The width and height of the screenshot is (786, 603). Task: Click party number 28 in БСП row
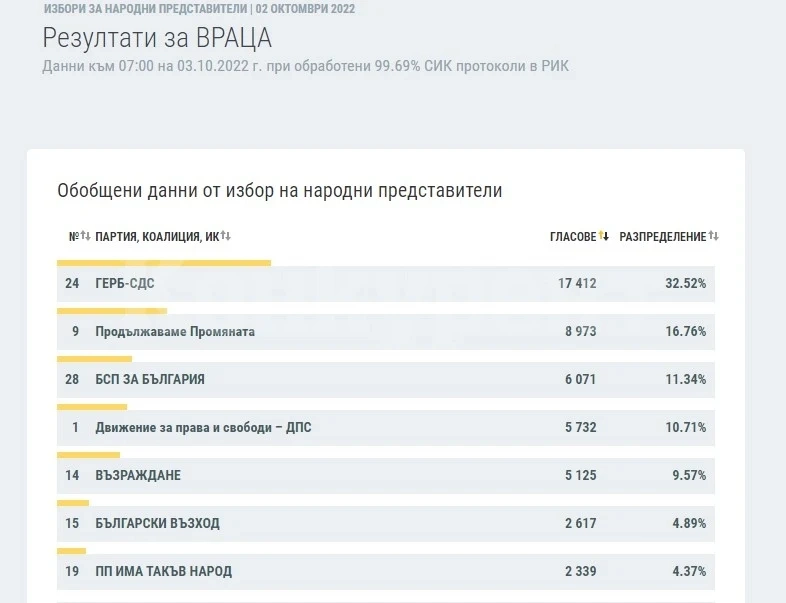[x=72, y=379]
